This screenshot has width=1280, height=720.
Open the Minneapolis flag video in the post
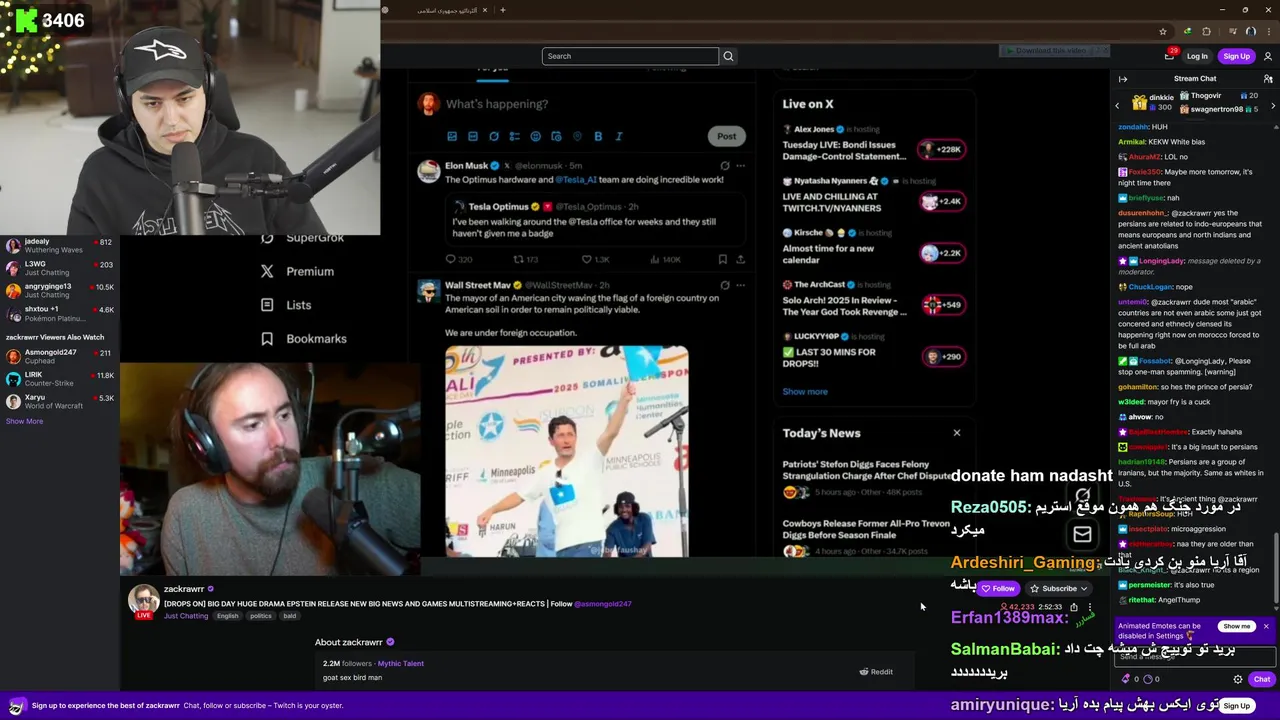566,451
